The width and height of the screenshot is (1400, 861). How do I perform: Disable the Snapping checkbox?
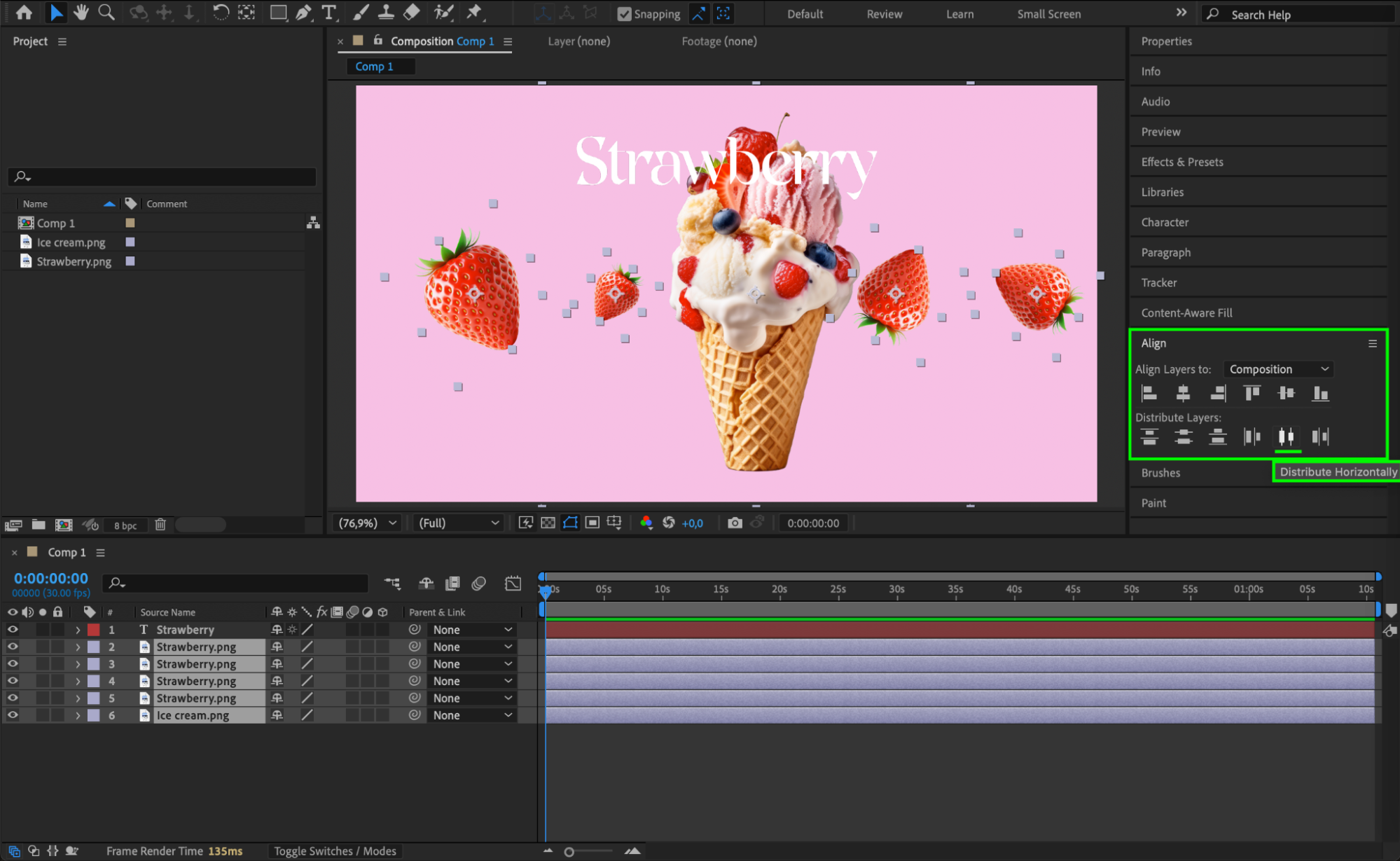[x=624, y=14]
